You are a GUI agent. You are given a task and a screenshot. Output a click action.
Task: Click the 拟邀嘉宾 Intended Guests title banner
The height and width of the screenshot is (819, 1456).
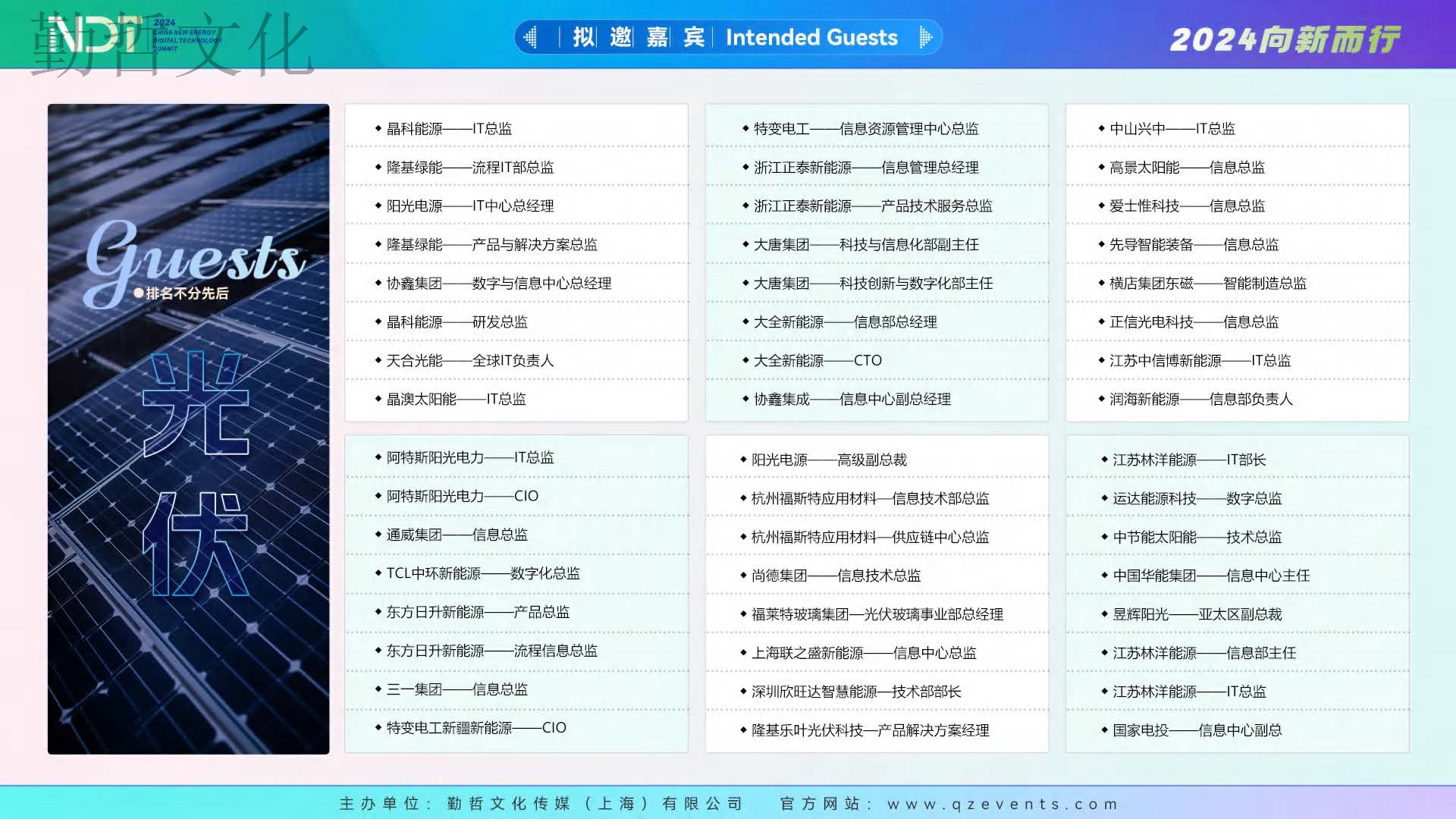click(x=728, y=37)
